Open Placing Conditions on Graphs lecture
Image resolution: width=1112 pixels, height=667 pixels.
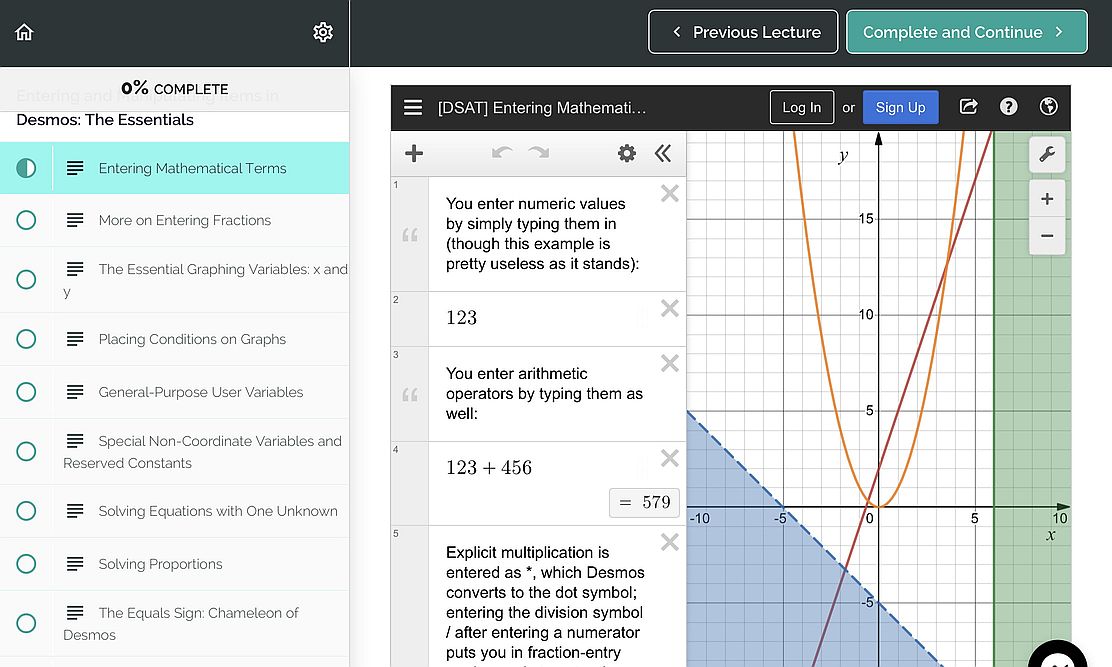(x=174, y=340)
